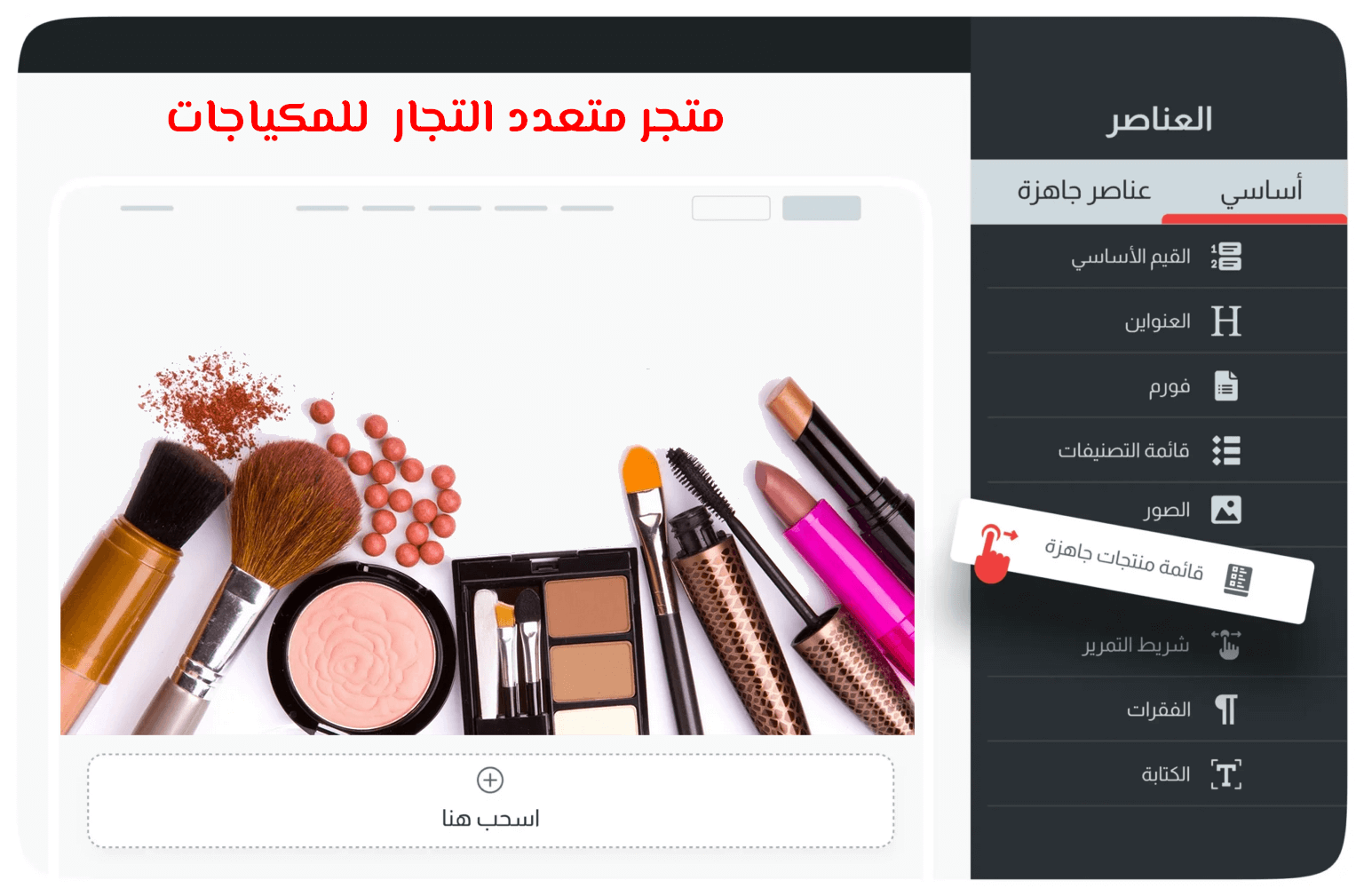Viewport: 1364px width, 896px height.
Task: Click the form document icon beside فورم
Action: [x=1226, y=386]
